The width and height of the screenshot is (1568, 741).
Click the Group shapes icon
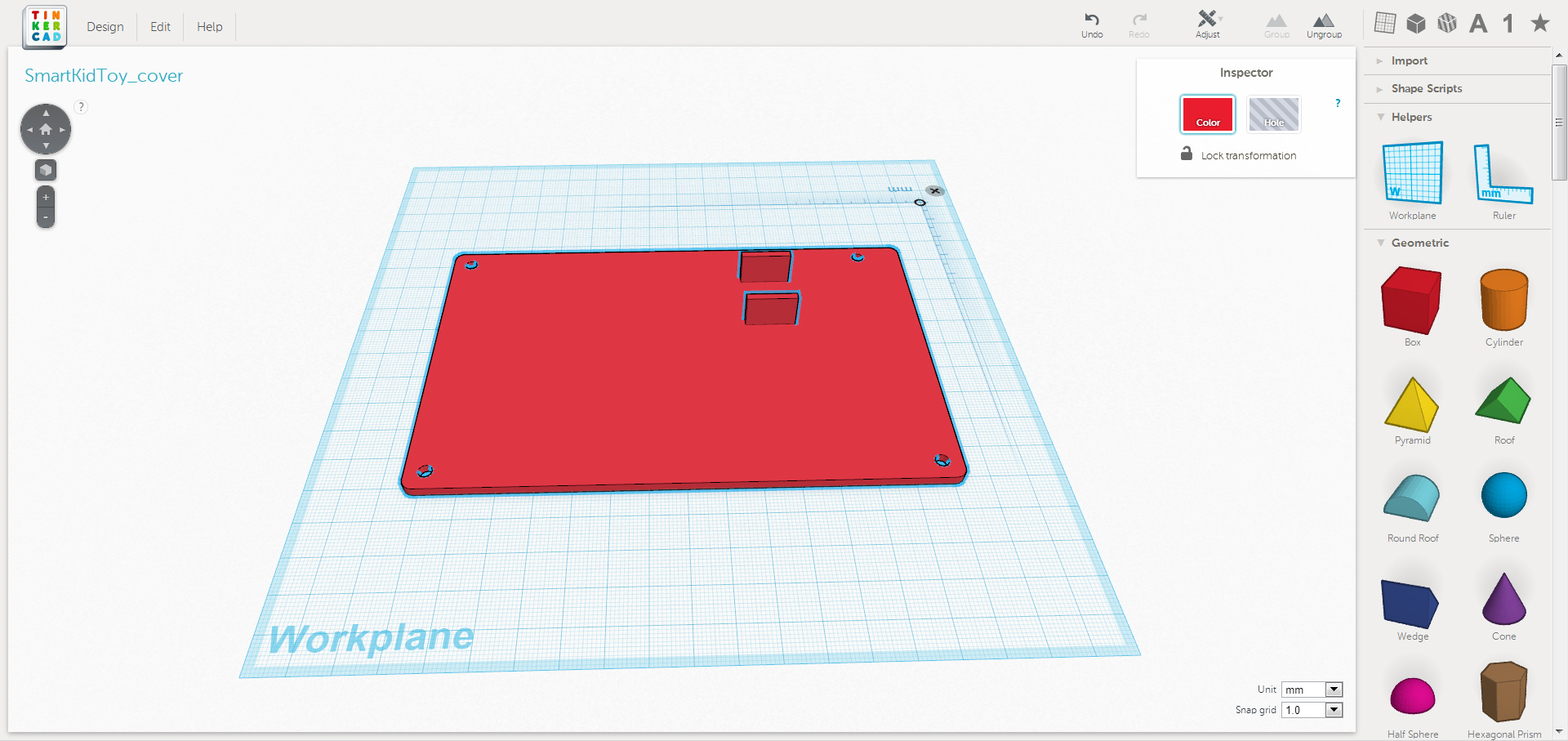point(1276,25)
